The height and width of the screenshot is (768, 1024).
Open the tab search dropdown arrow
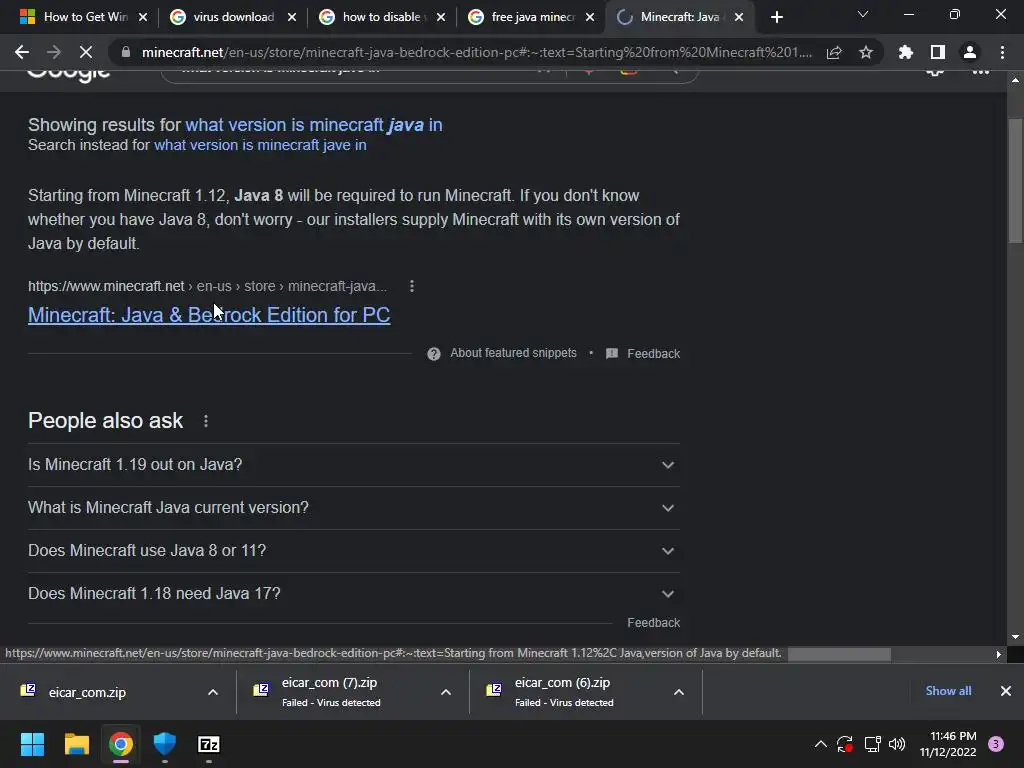[863, 14]
